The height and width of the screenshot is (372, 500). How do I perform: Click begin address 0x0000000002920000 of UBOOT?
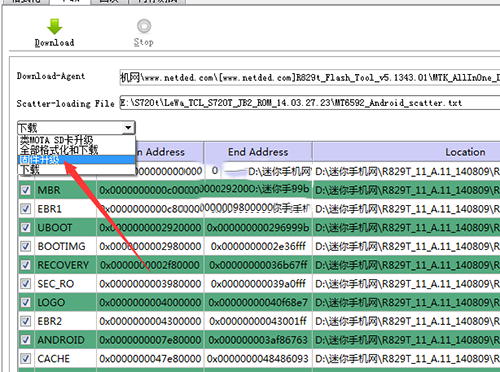click(150, 227)
